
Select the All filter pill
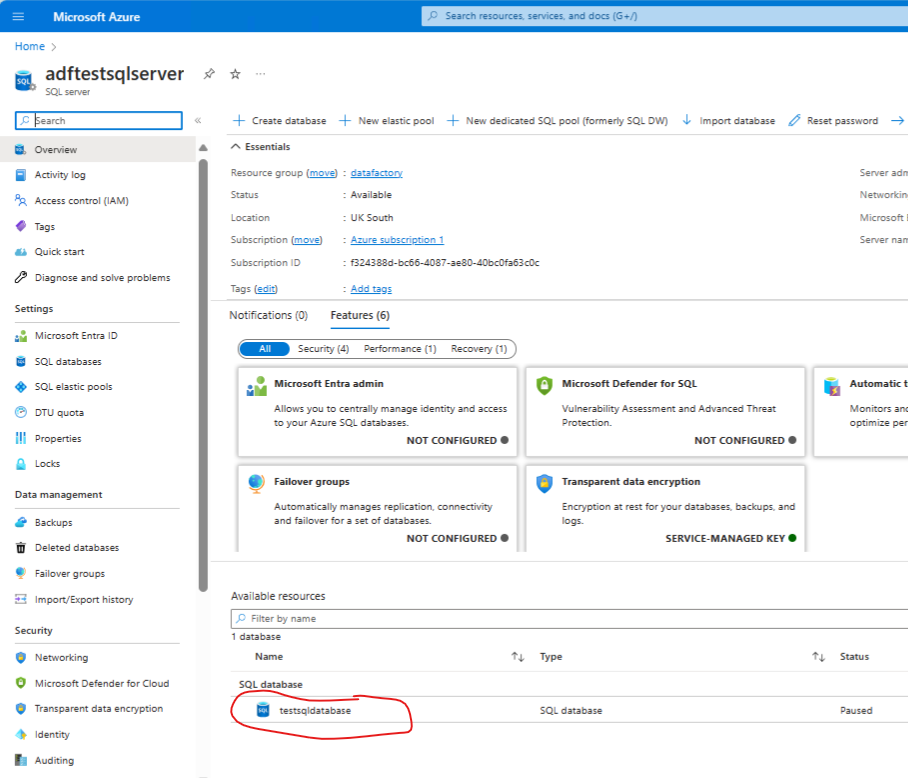pos(265,349)
